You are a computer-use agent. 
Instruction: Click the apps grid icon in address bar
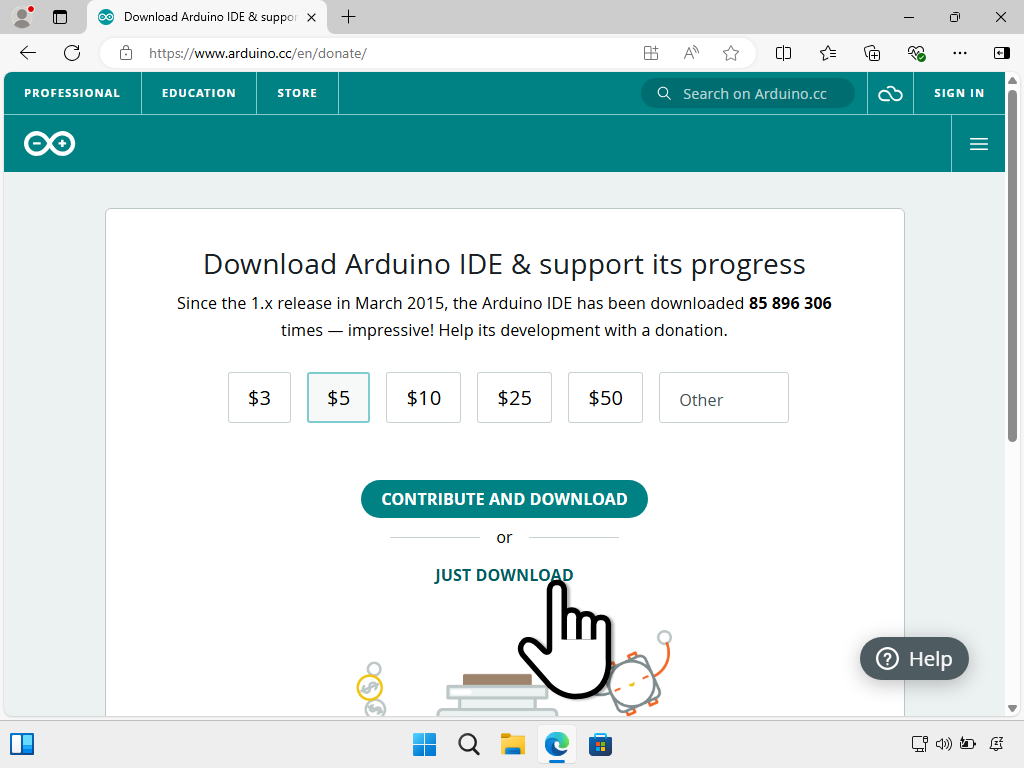click(x=650, y=53)
